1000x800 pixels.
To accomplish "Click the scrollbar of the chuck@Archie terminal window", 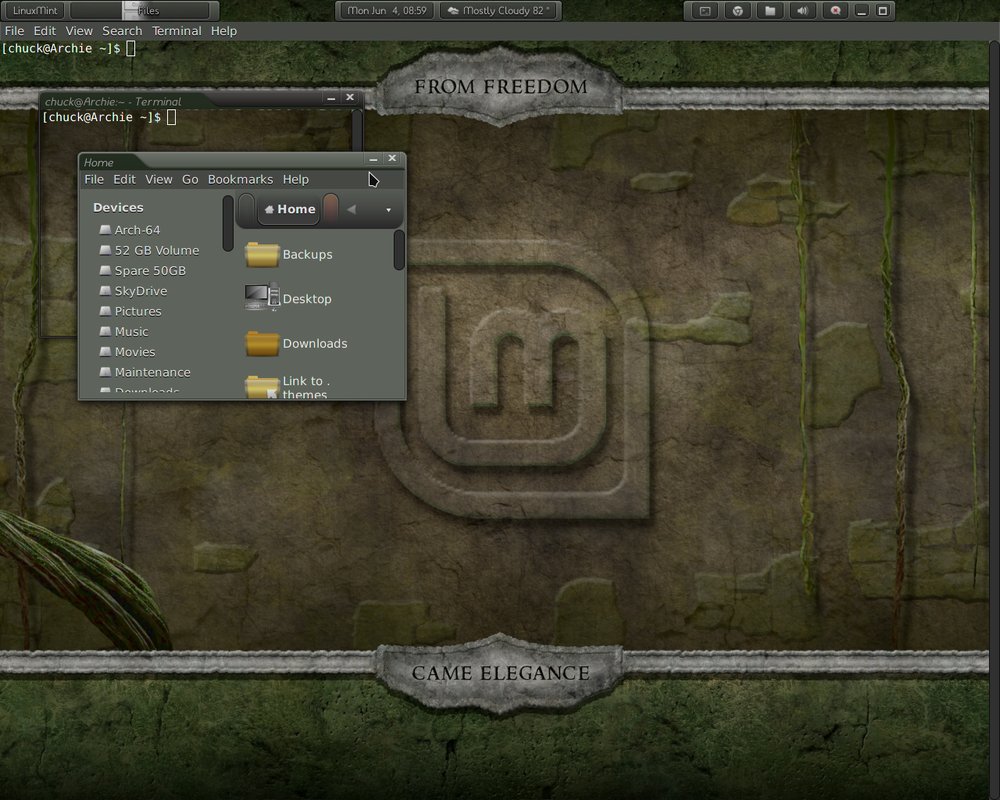I will (x=357, y=131).
